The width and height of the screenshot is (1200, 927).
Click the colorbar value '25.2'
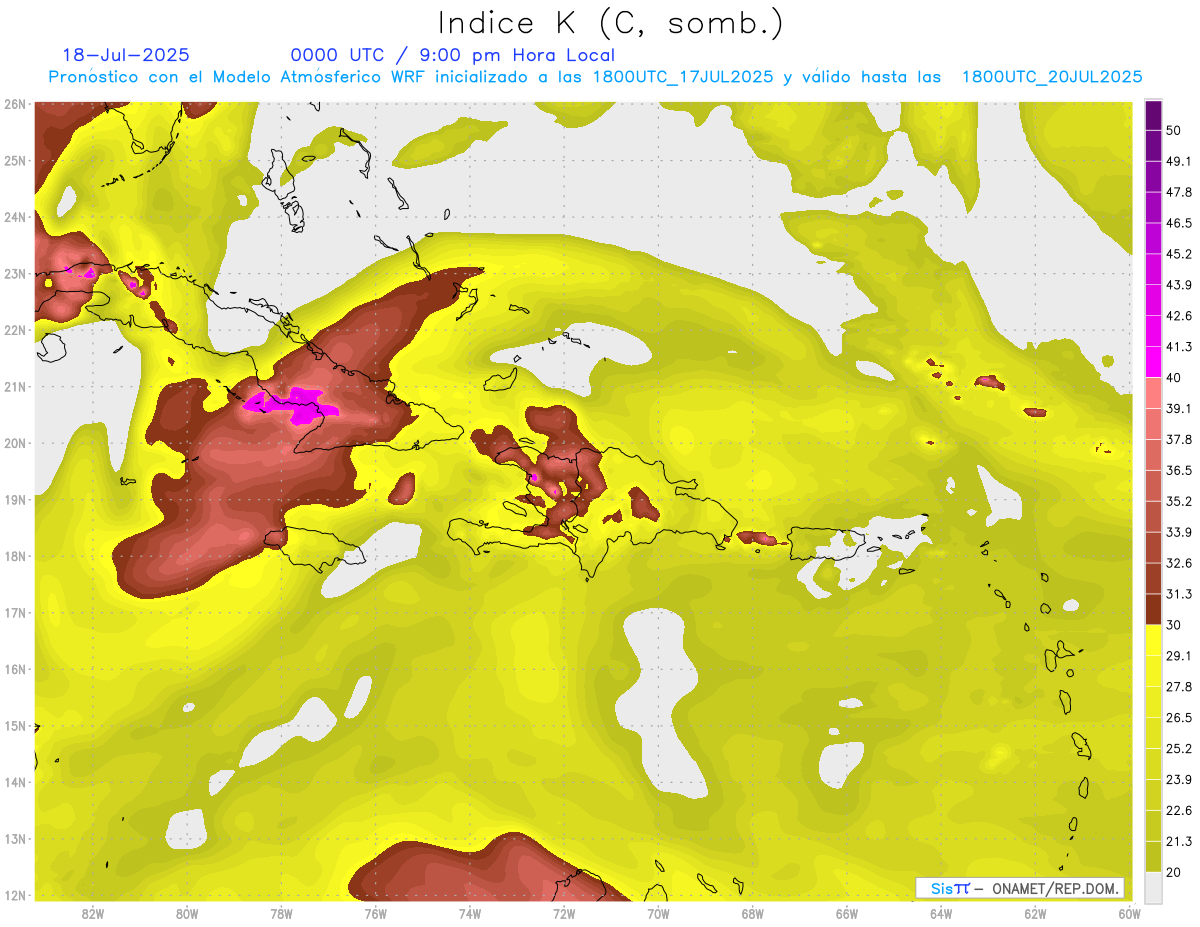point(1178,749)
